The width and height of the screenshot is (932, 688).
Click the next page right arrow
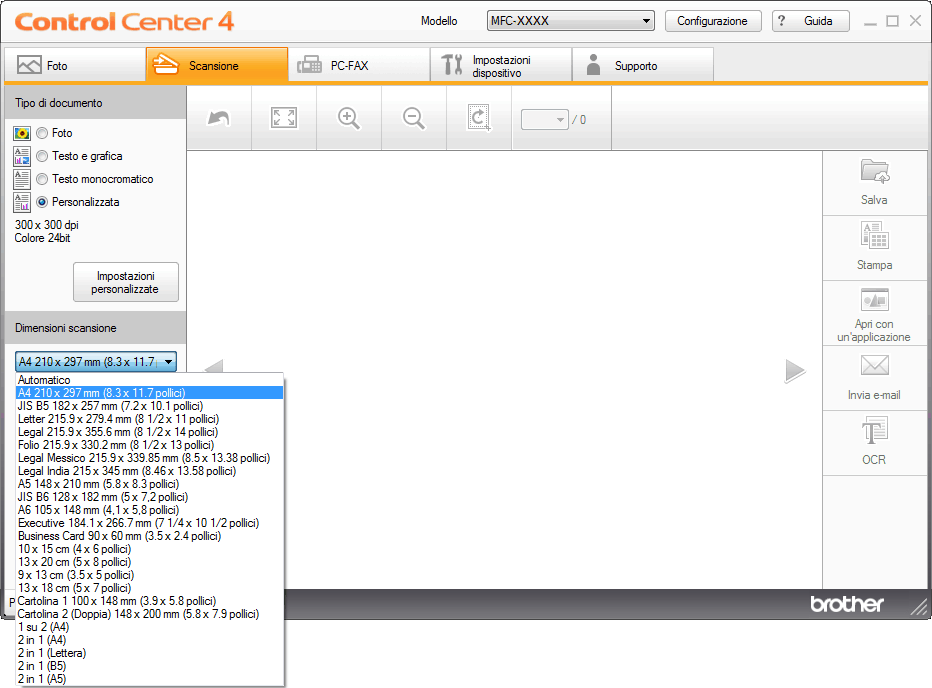tap(794, 371)
